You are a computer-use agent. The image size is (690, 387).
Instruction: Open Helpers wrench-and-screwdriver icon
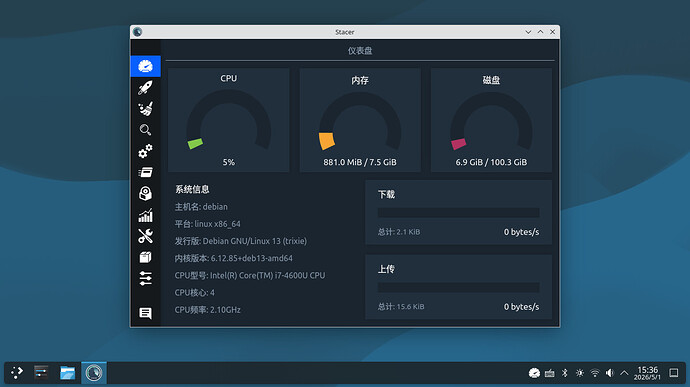point(145,236)
